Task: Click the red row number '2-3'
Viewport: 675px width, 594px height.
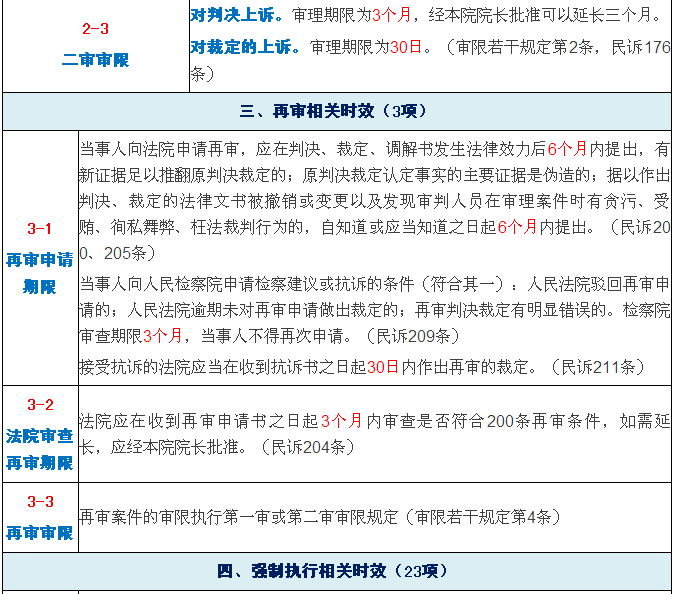Action: (95, 29)
